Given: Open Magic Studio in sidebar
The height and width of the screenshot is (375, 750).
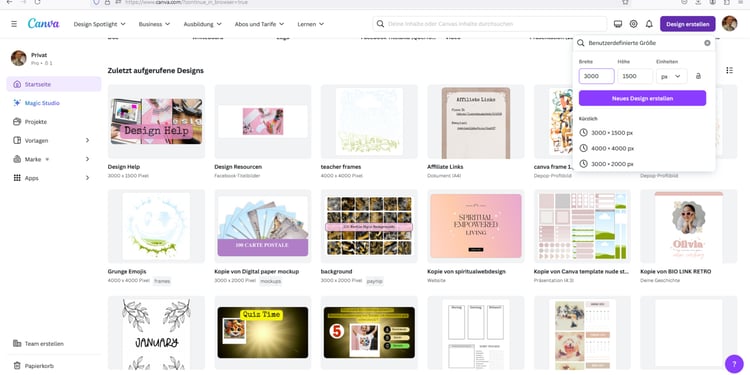Looking at the screenshot, I should (54, 103).
